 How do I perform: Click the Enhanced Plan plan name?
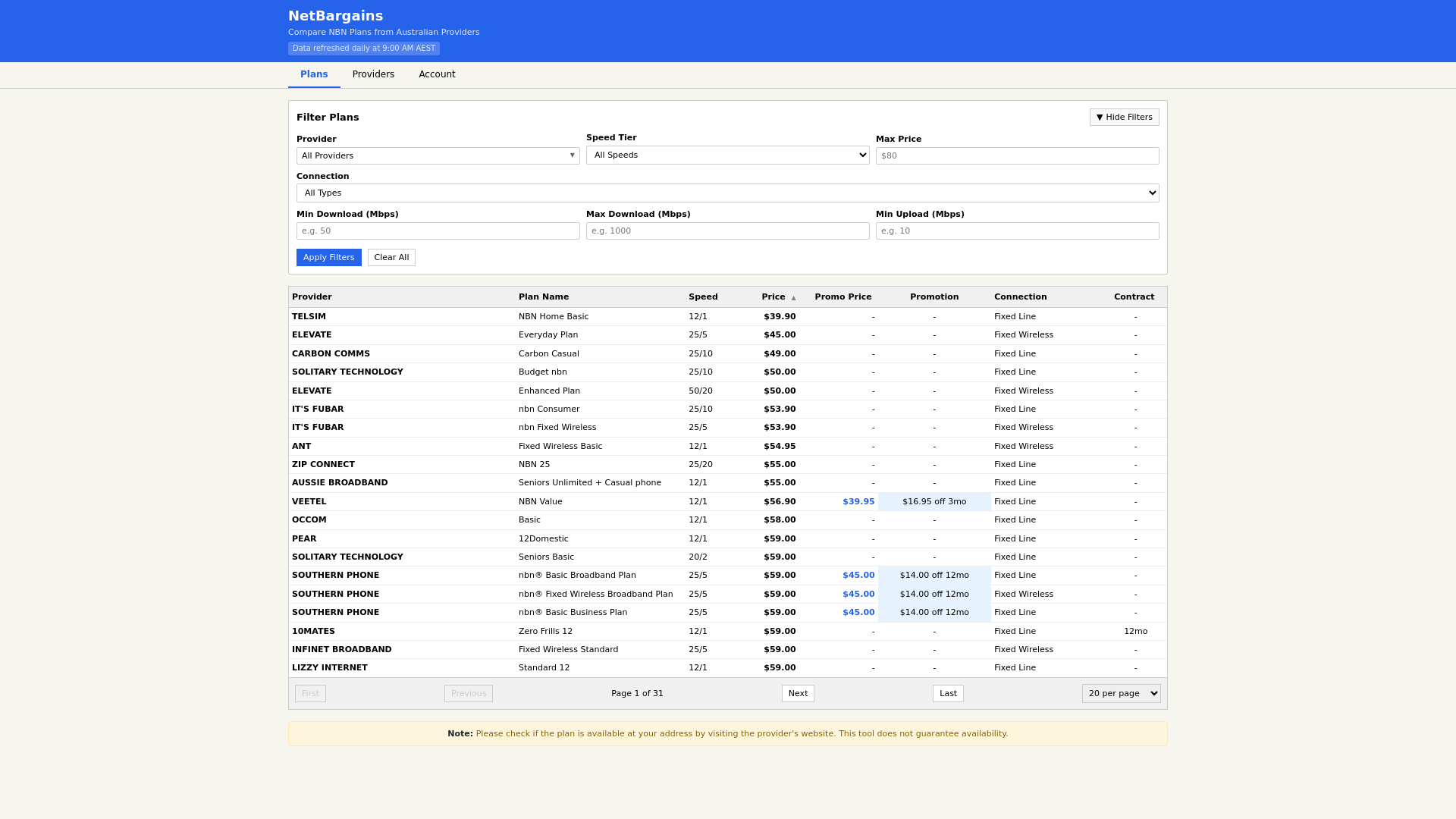[x=549, y=391]
